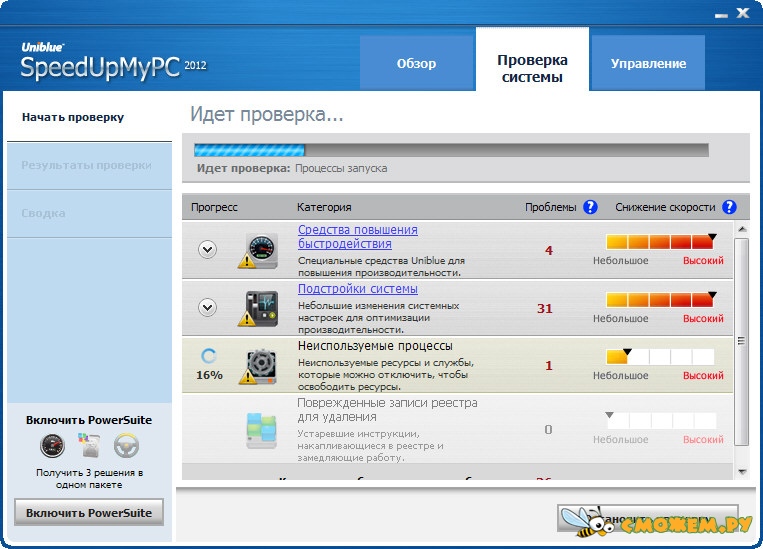
Task: Minimize the SpeedUpMyPC window
Action: click(721, 15)
